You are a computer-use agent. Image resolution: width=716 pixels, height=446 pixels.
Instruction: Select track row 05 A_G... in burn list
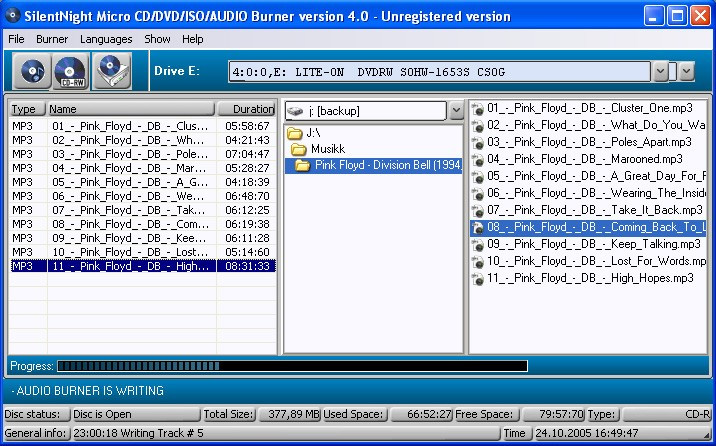[143, 182]
